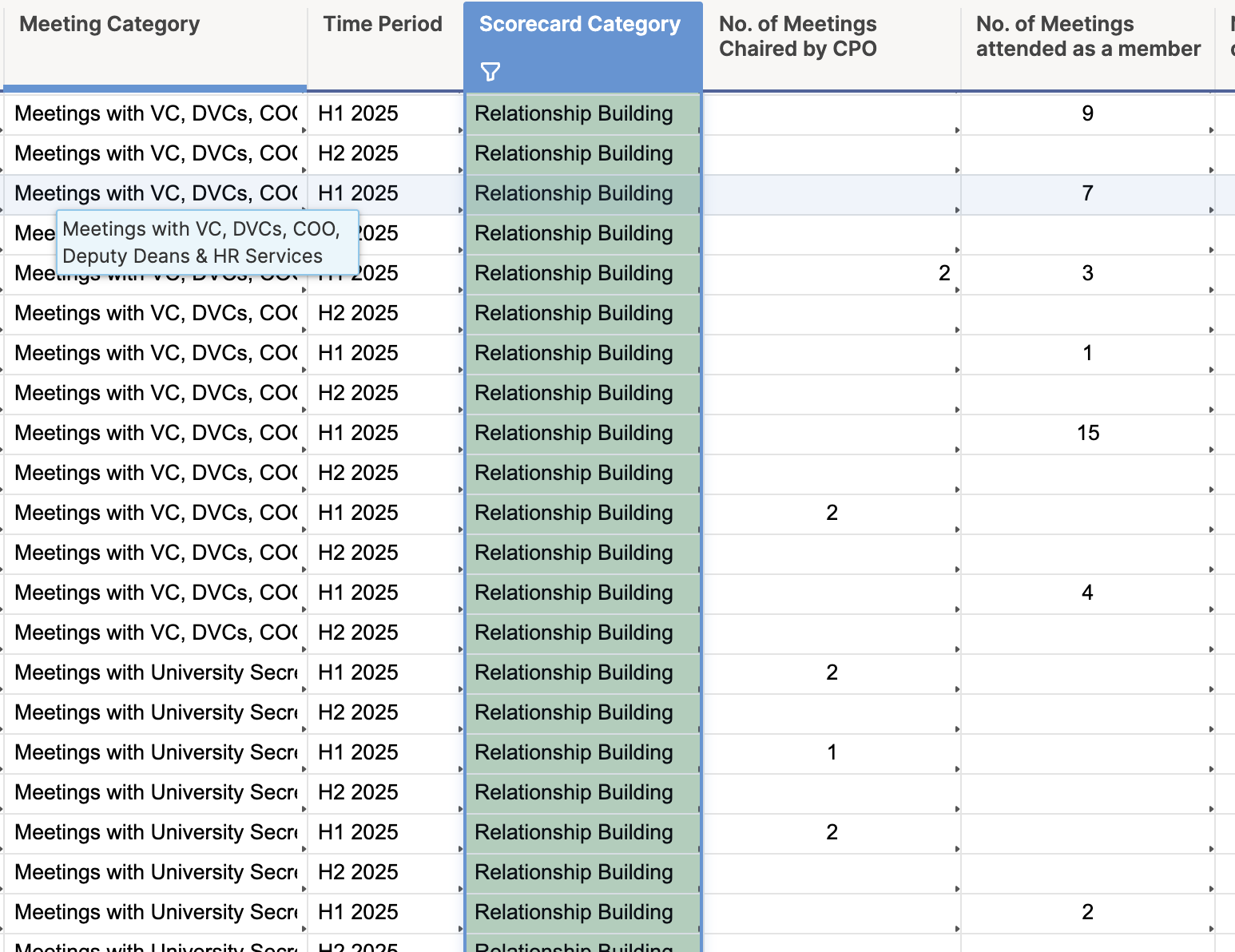Select Meetings with VC cell in row with 4 attended
The width and height of the screenshot is (1235, 952).
[155, 593]
